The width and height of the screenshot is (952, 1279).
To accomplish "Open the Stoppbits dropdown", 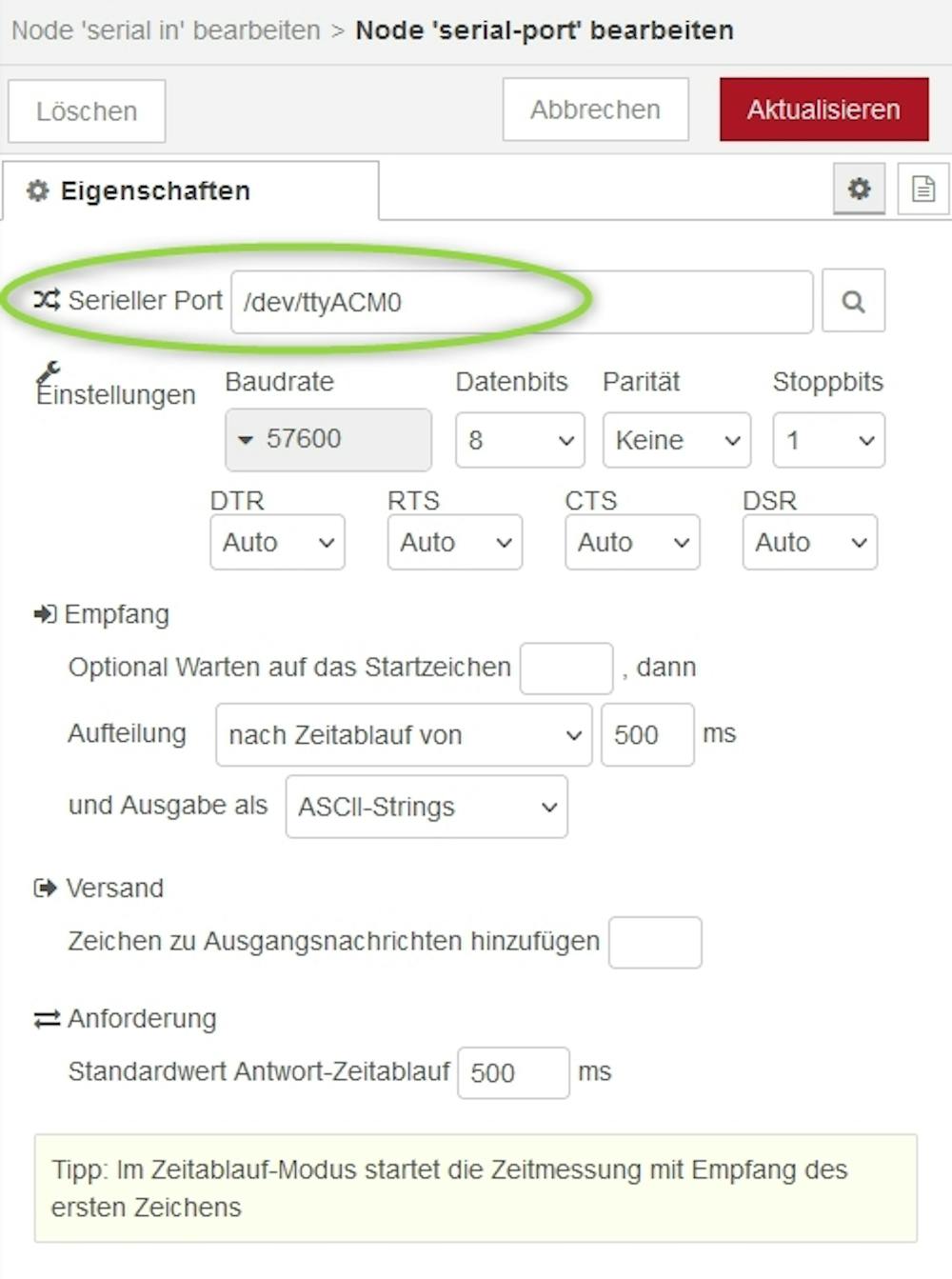I will (828, 440).
